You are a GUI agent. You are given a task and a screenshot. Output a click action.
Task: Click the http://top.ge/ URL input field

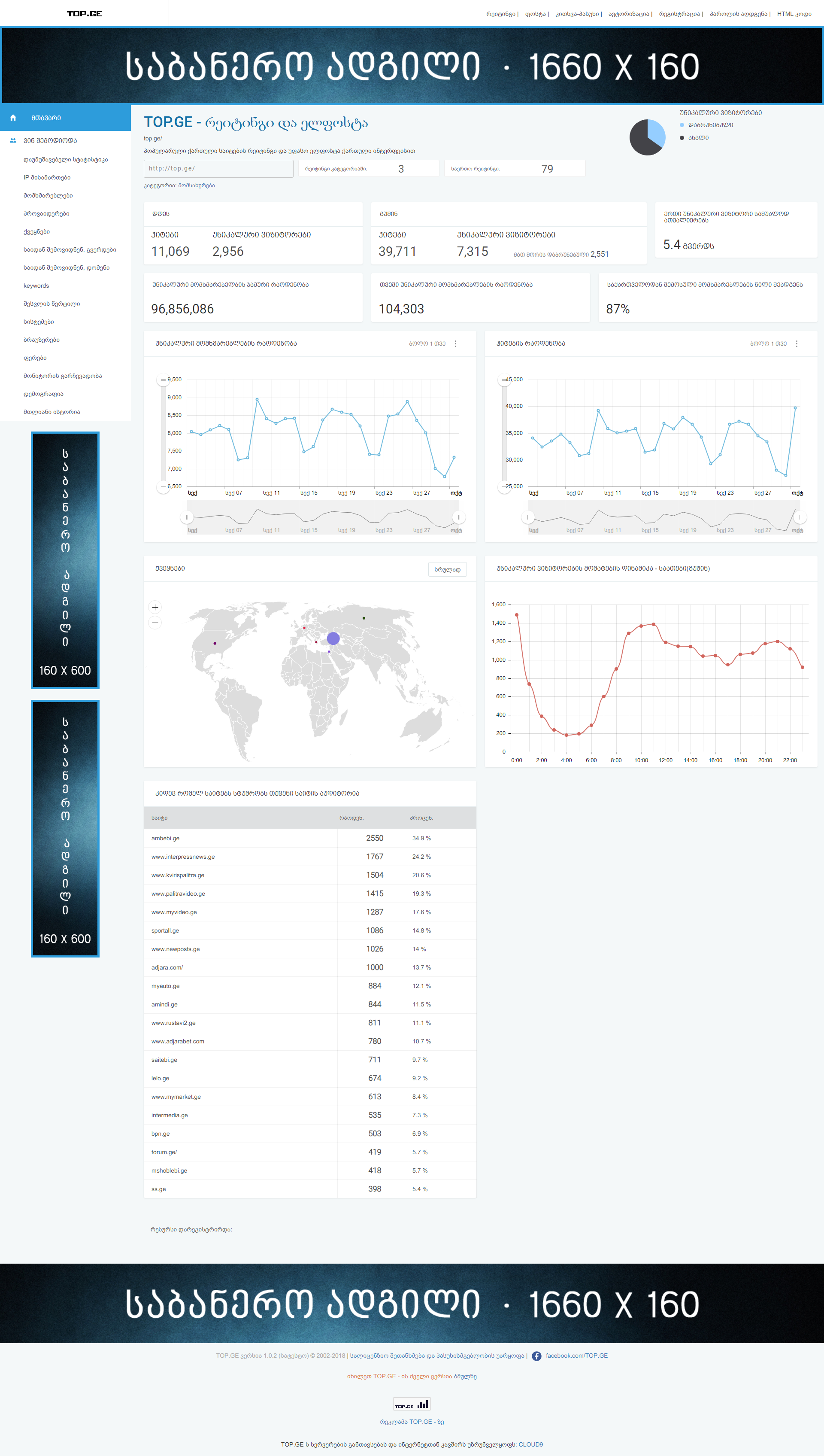[218, 169]
